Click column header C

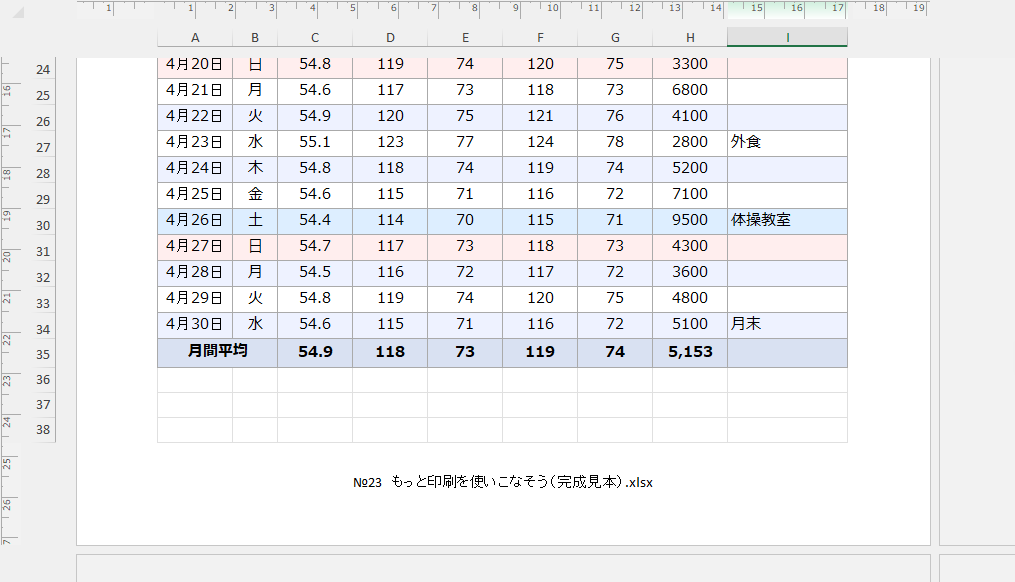pos(315,38)
